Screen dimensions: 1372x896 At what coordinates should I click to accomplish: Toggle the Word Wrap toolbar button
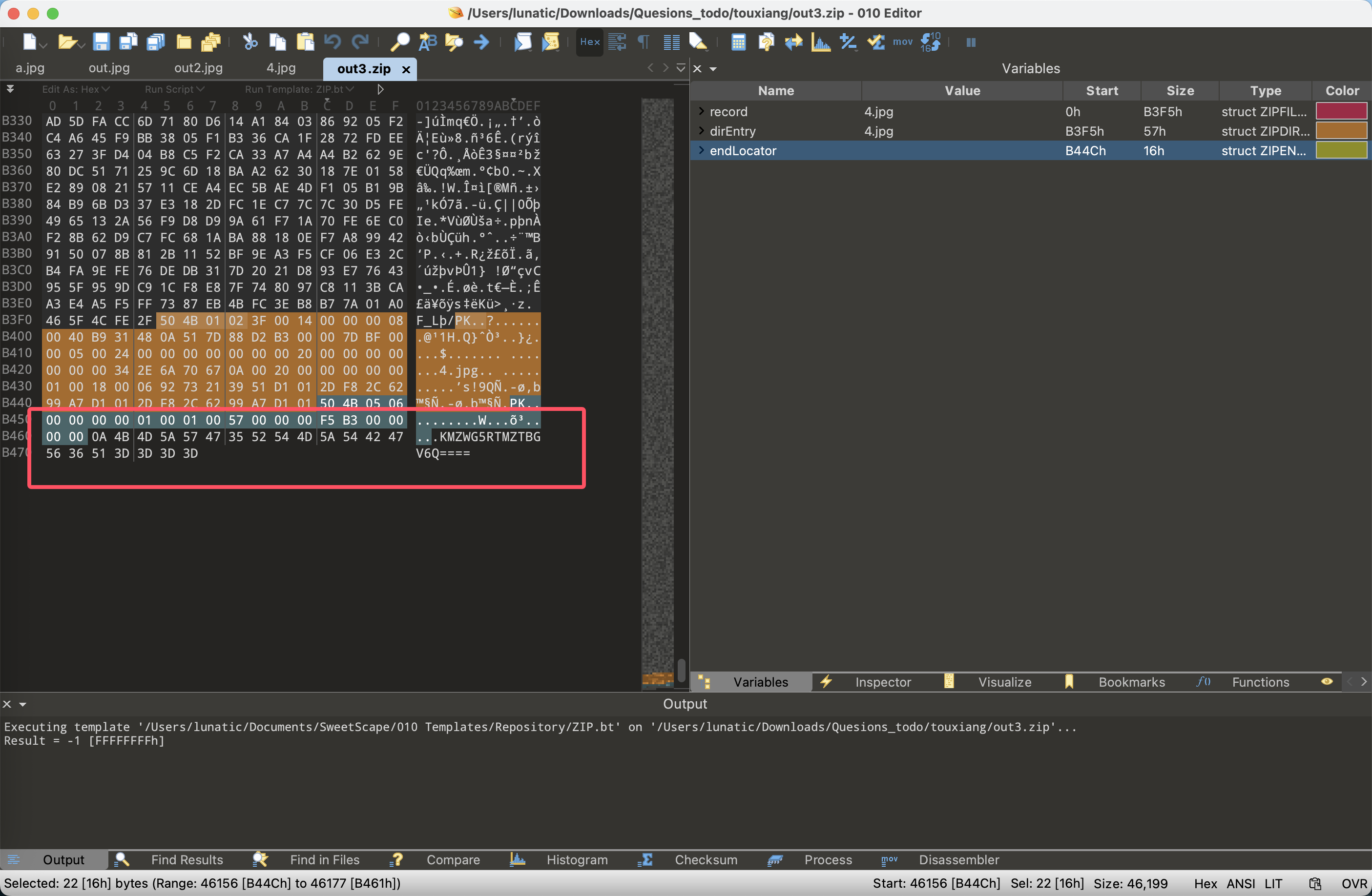tap(617, 42)
